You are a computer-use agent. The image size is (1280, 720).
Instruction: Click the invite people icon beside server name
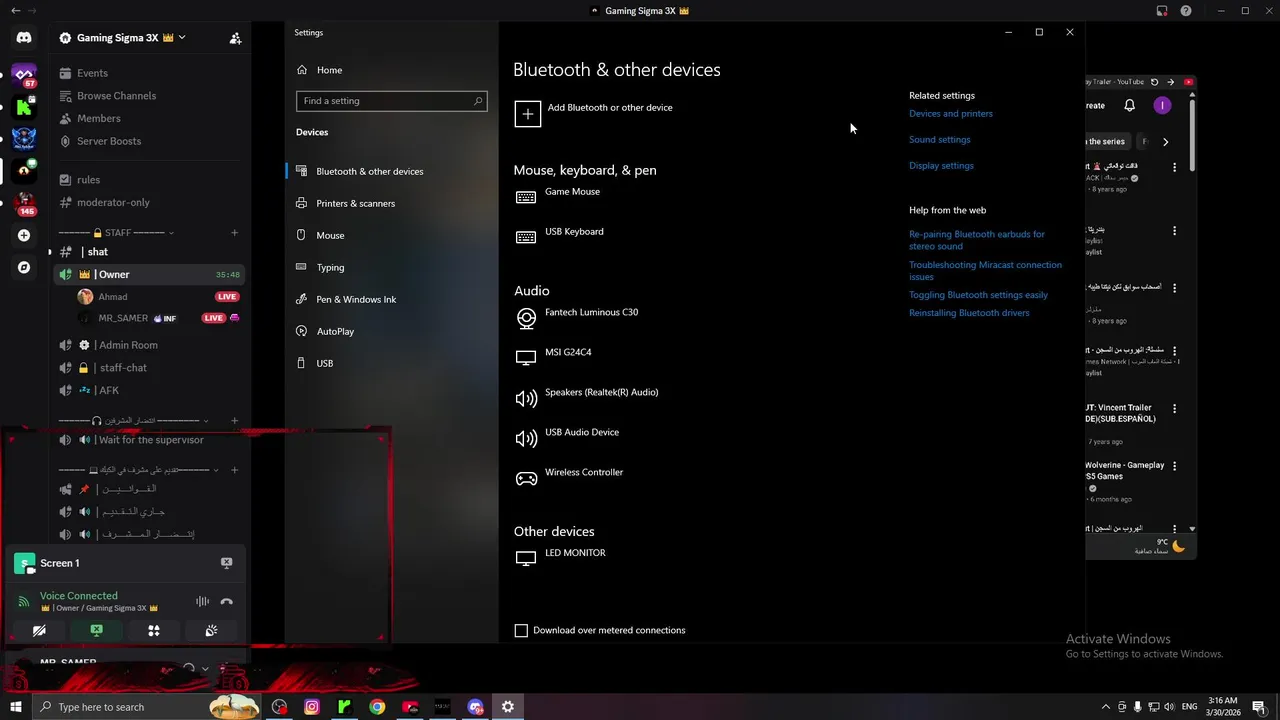pos(235,38)
